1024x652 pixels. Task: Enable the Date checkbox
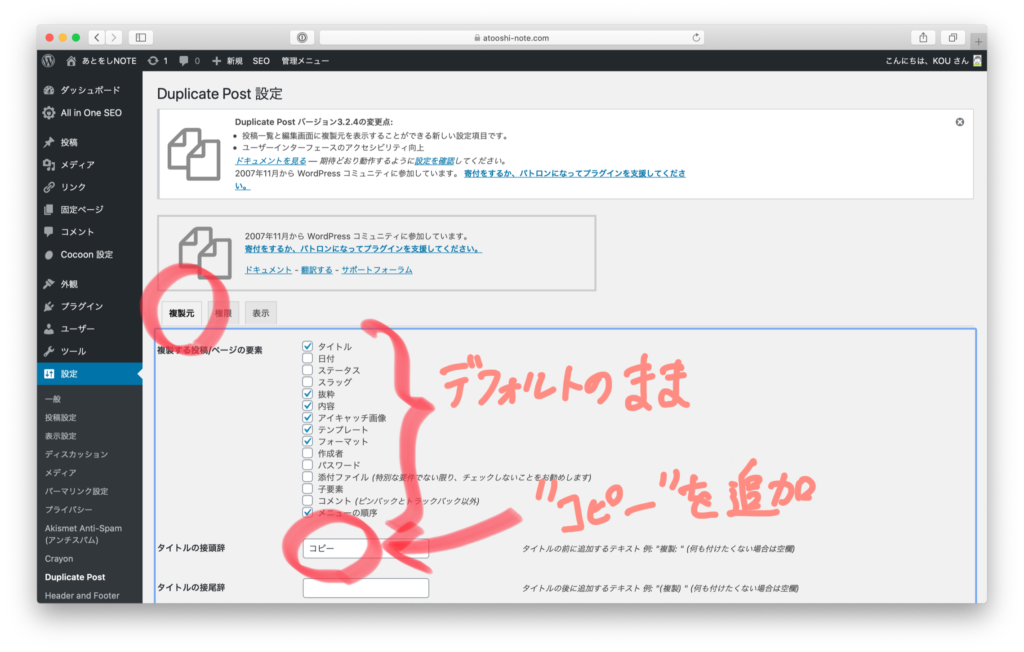coord(308,359)
